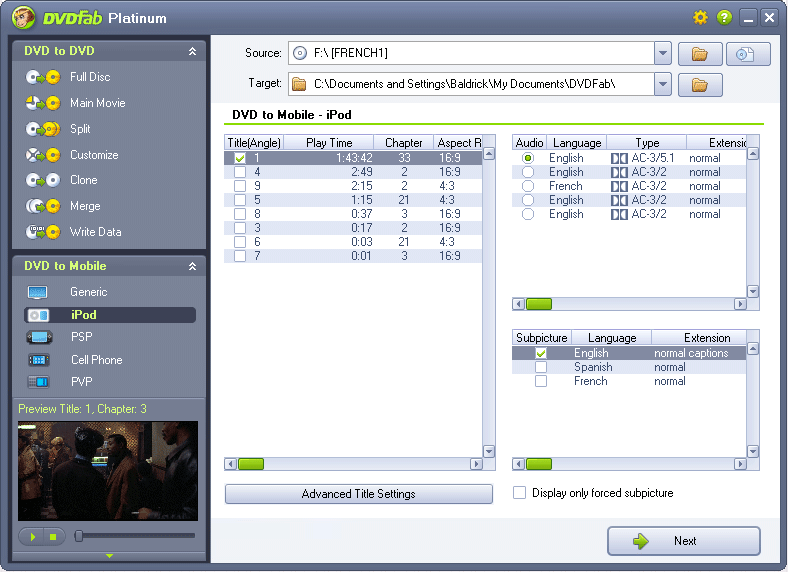
Task: Check the title 9 checkbox
Action: (240, 186)
